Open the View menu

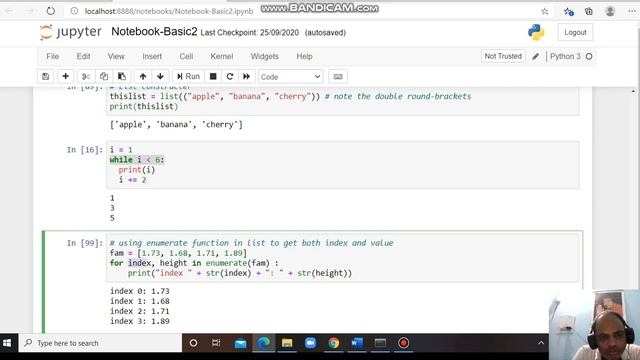coord(116,56)
